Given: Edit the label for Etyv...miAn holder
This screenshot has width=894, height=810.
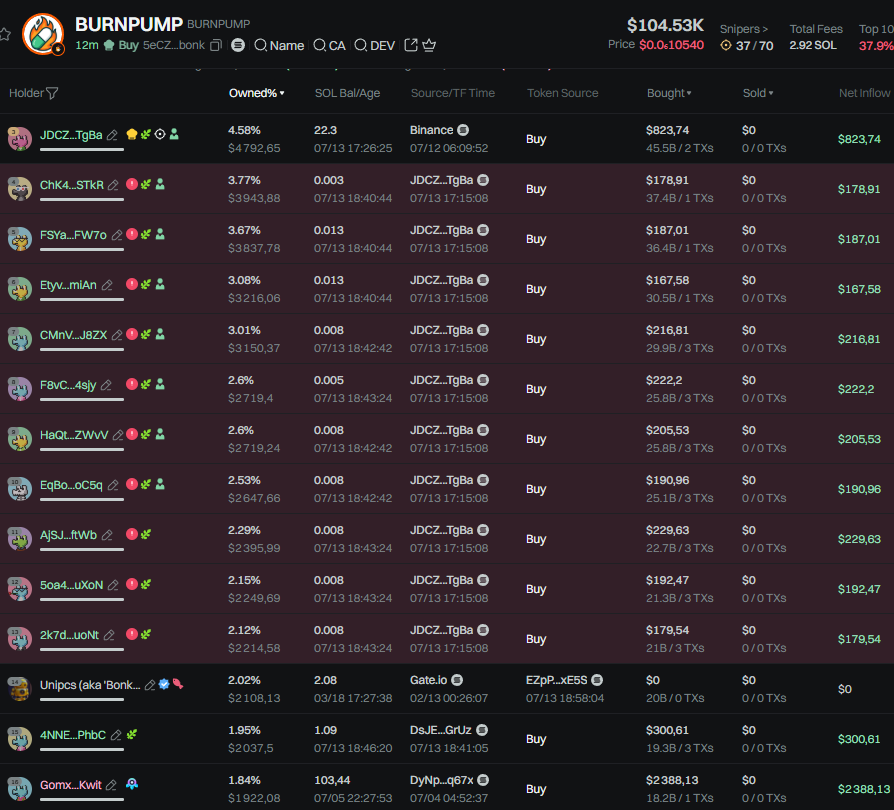Looking at the screenshot, I should pos(107,285).
